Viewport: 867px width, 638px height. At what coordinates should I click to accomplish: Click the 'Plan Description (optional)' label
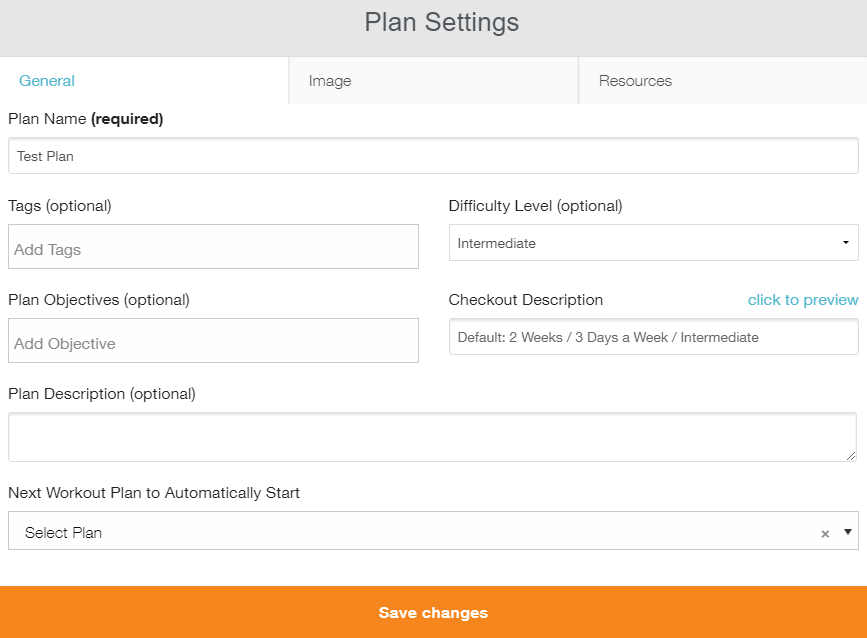[x=102, y=394]
